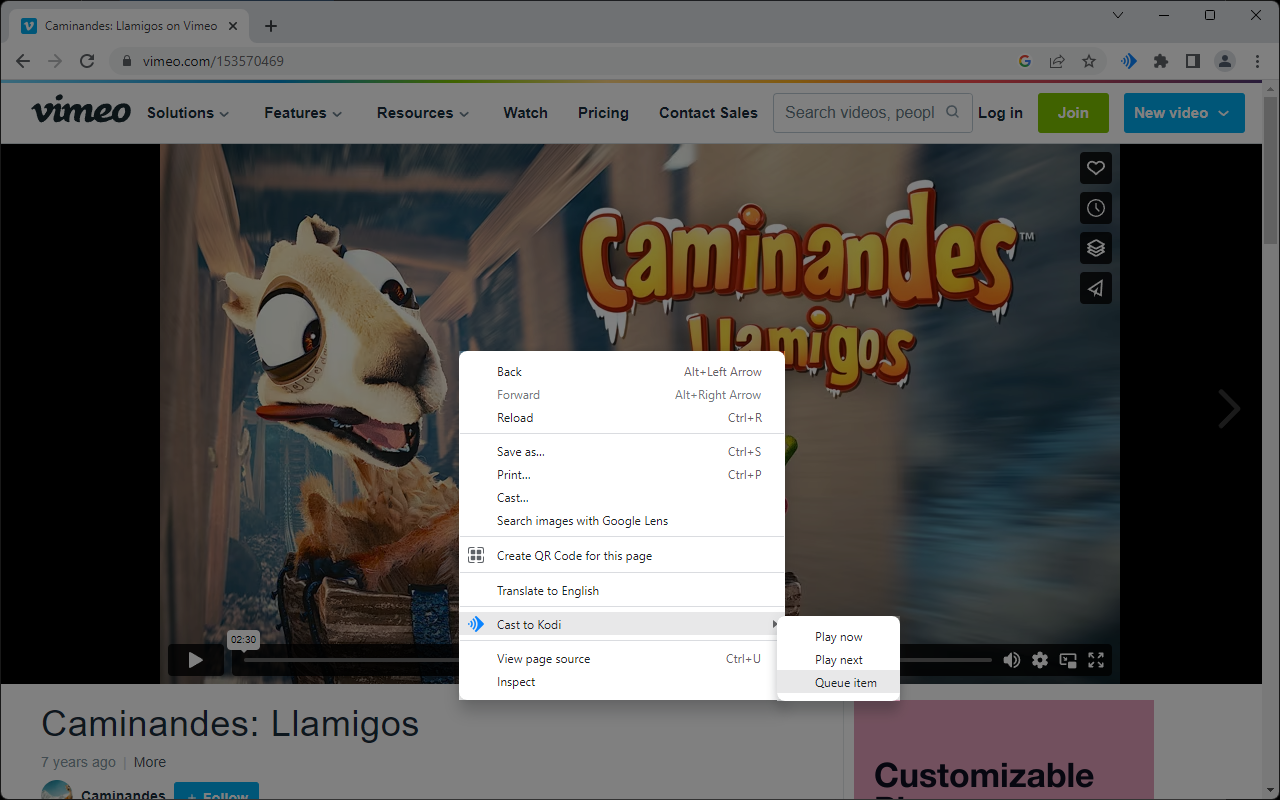Expand the Solutions menu

click(x=188, y=113)
